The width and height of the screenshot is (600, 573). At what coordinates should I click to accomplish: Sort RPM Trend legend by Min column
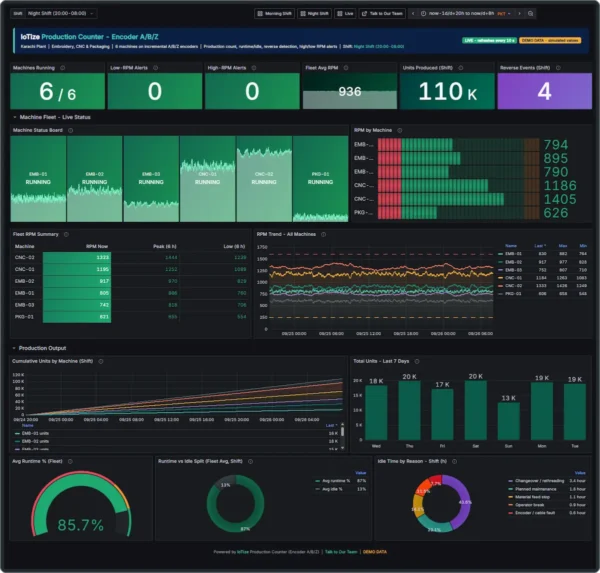583,246
